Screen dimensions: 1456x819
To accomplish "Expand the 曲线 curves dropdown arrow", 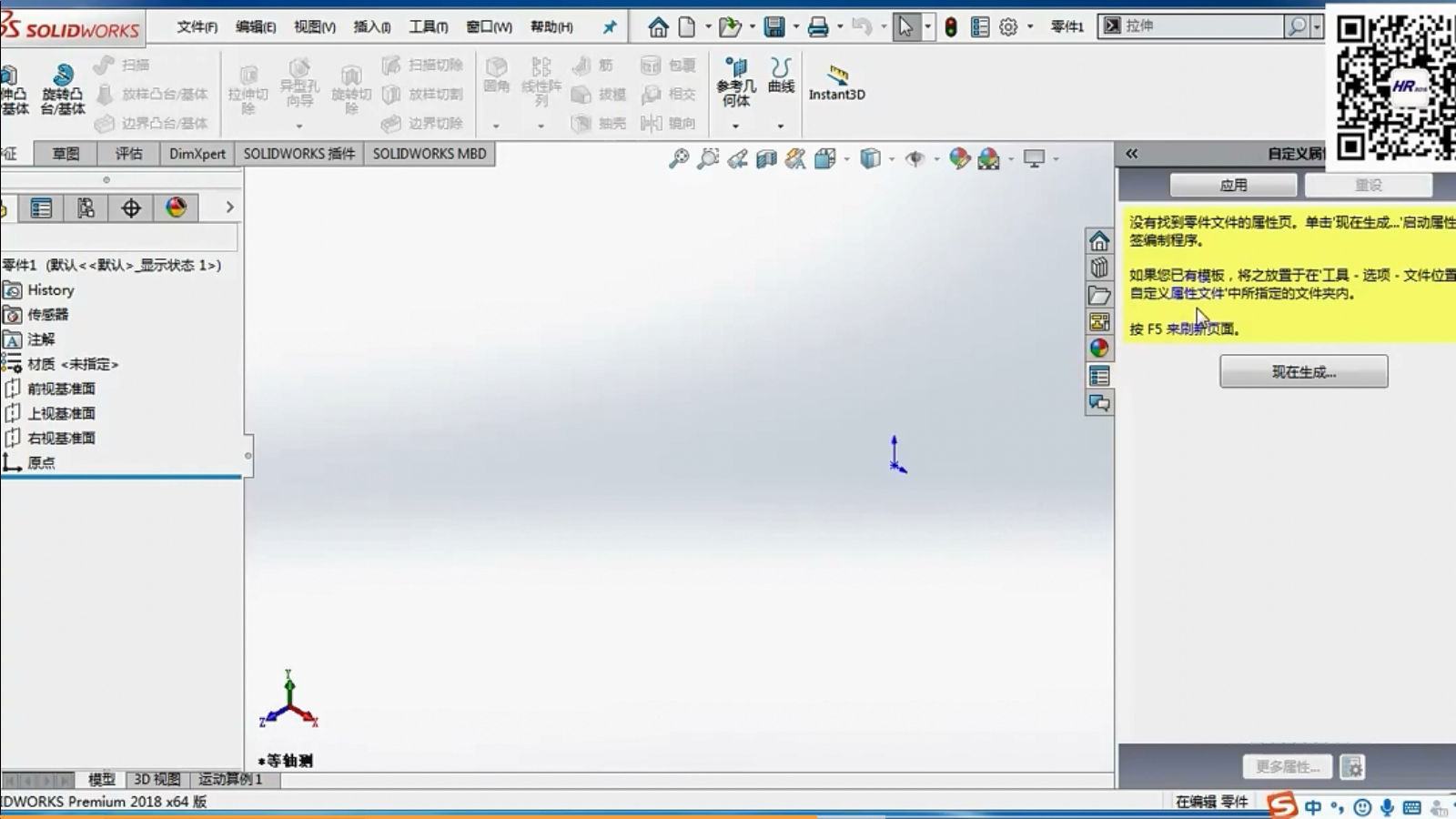I will (x=780, y=126).
